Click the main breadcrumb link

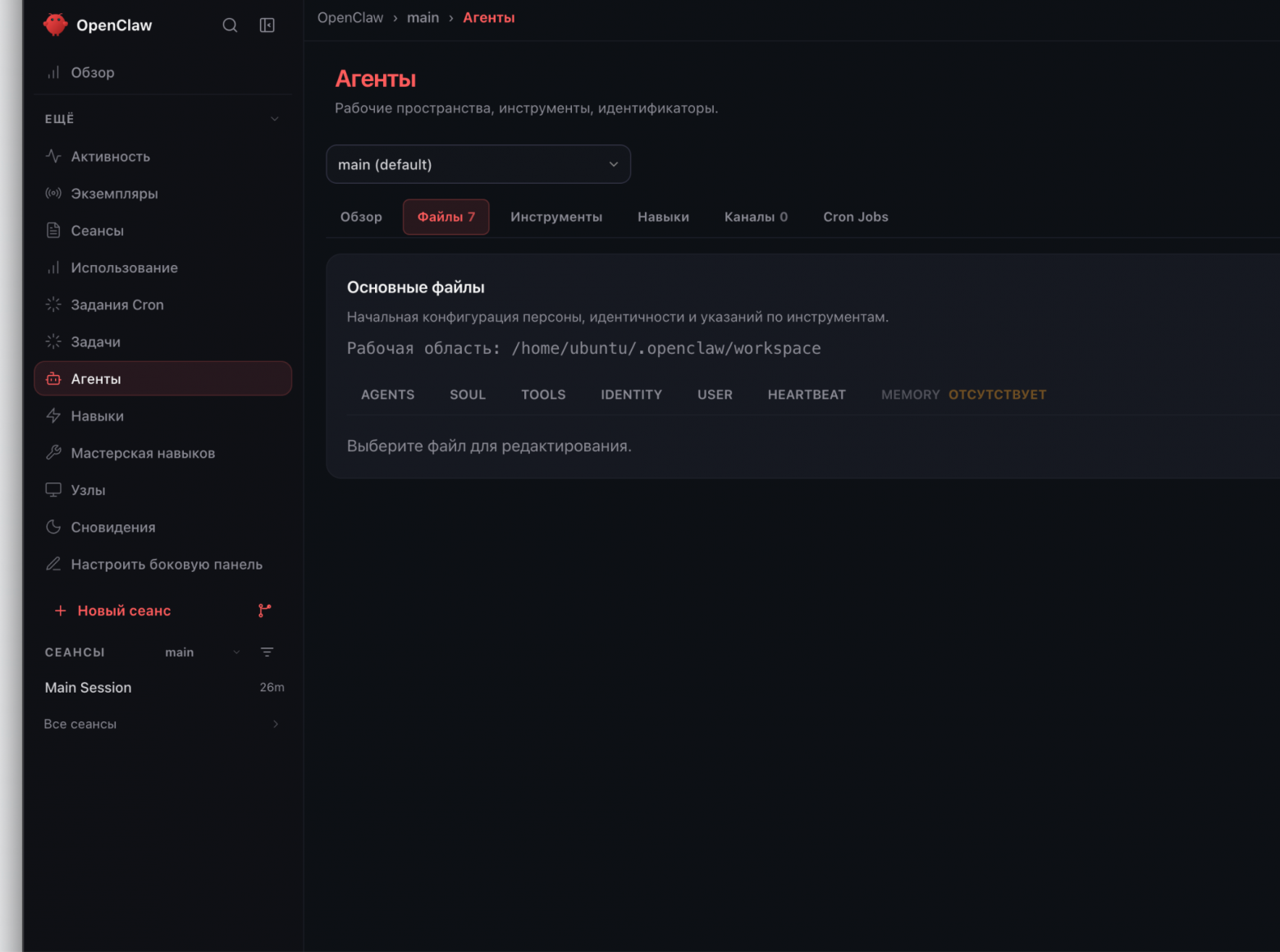(x=423, y=17)
